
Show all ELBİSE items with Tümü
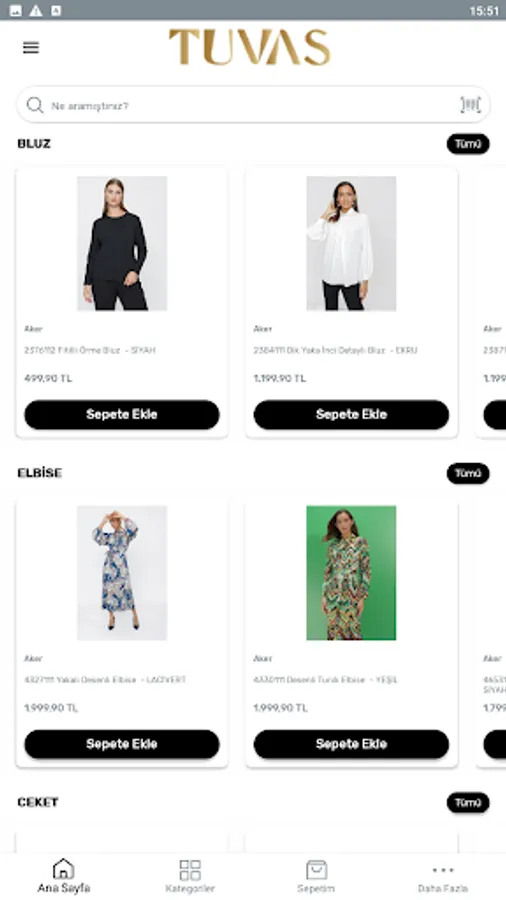468,474
